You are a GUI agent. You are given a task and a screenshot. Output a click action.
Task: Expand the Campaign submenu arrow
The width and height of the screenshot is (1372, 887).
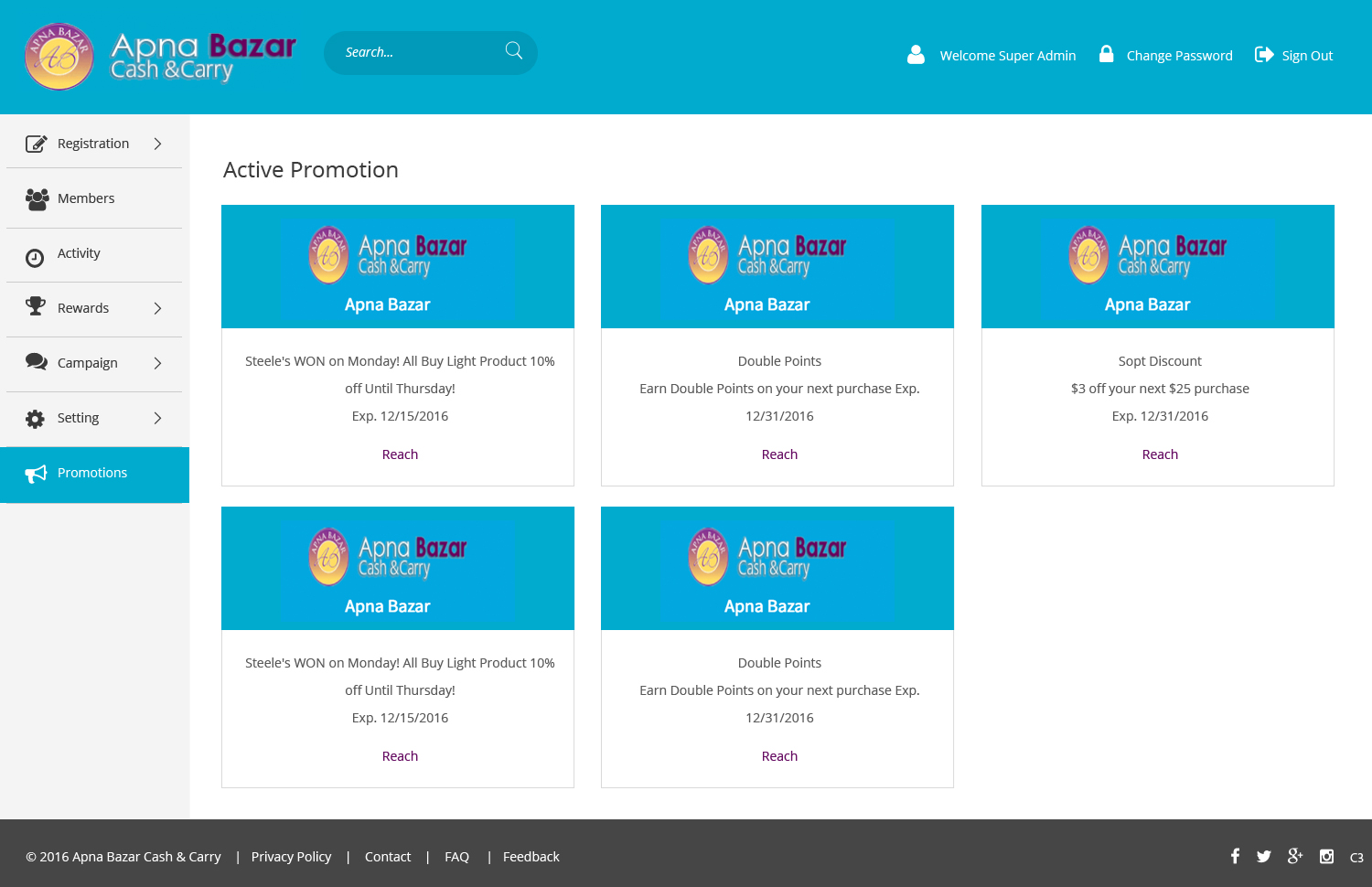coord(157,363)
